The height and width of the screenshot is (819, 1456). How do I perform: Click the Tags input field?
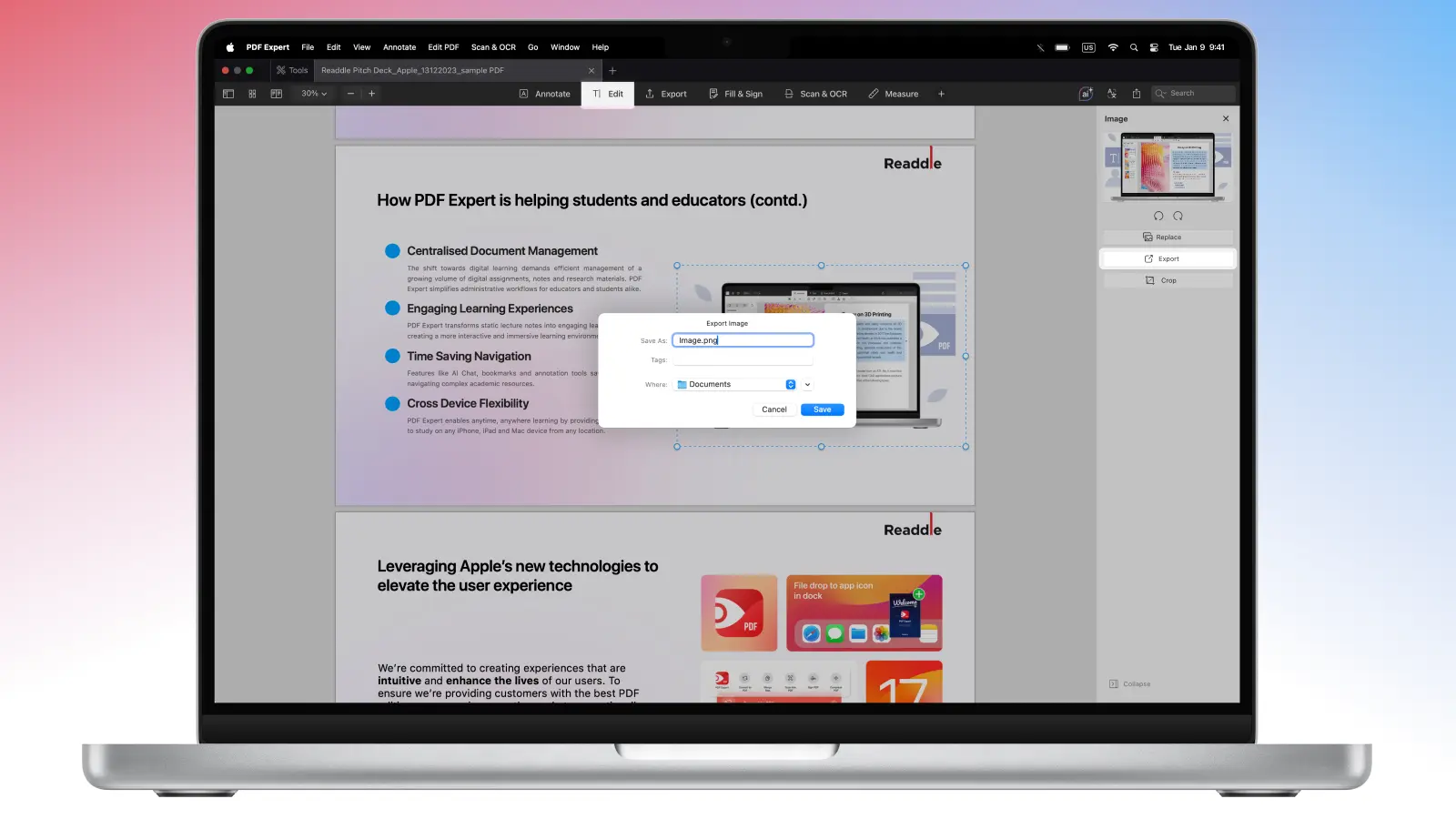743,359
